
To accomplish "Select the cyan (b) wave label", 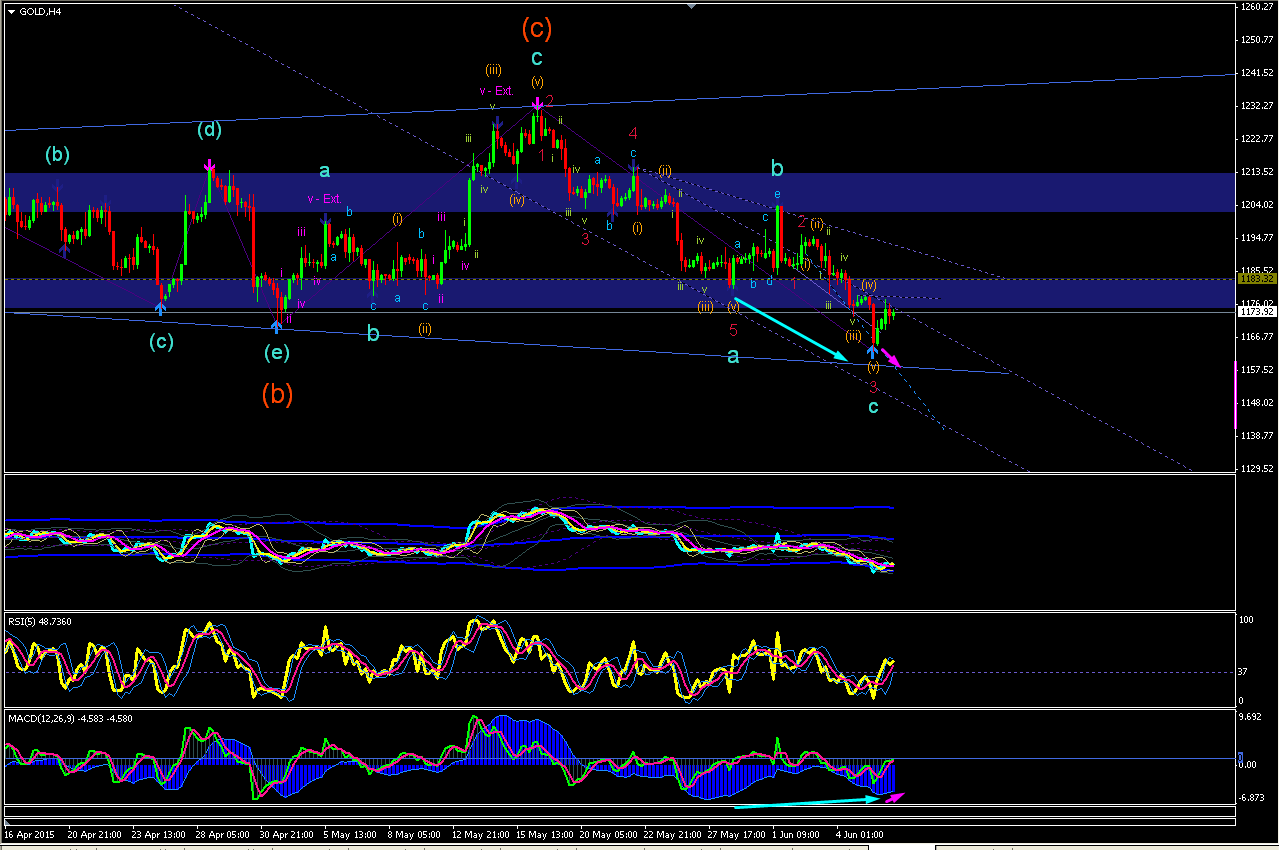I will coord(56,155).
